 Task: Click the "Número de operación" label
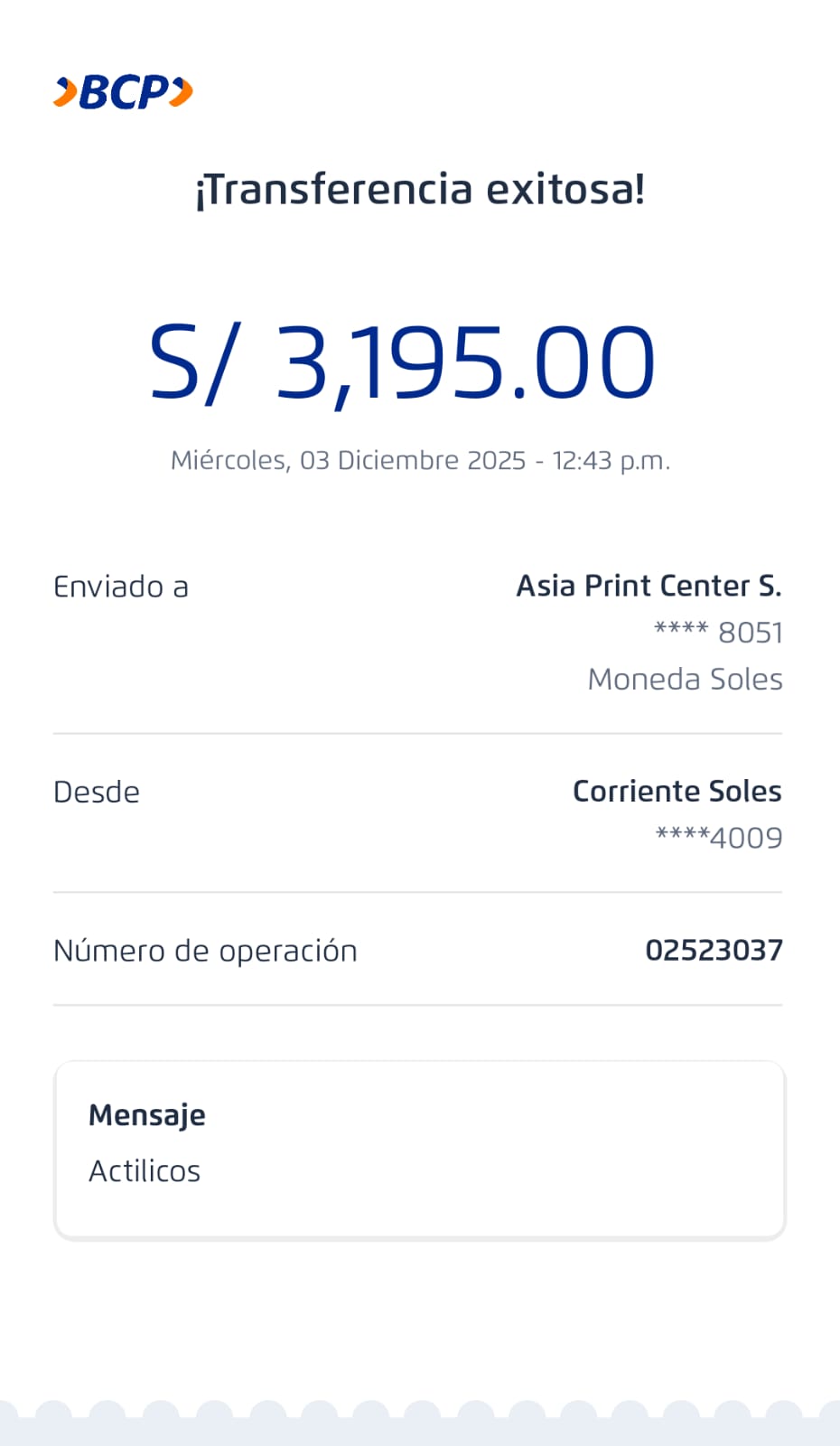tap(205, 951)
